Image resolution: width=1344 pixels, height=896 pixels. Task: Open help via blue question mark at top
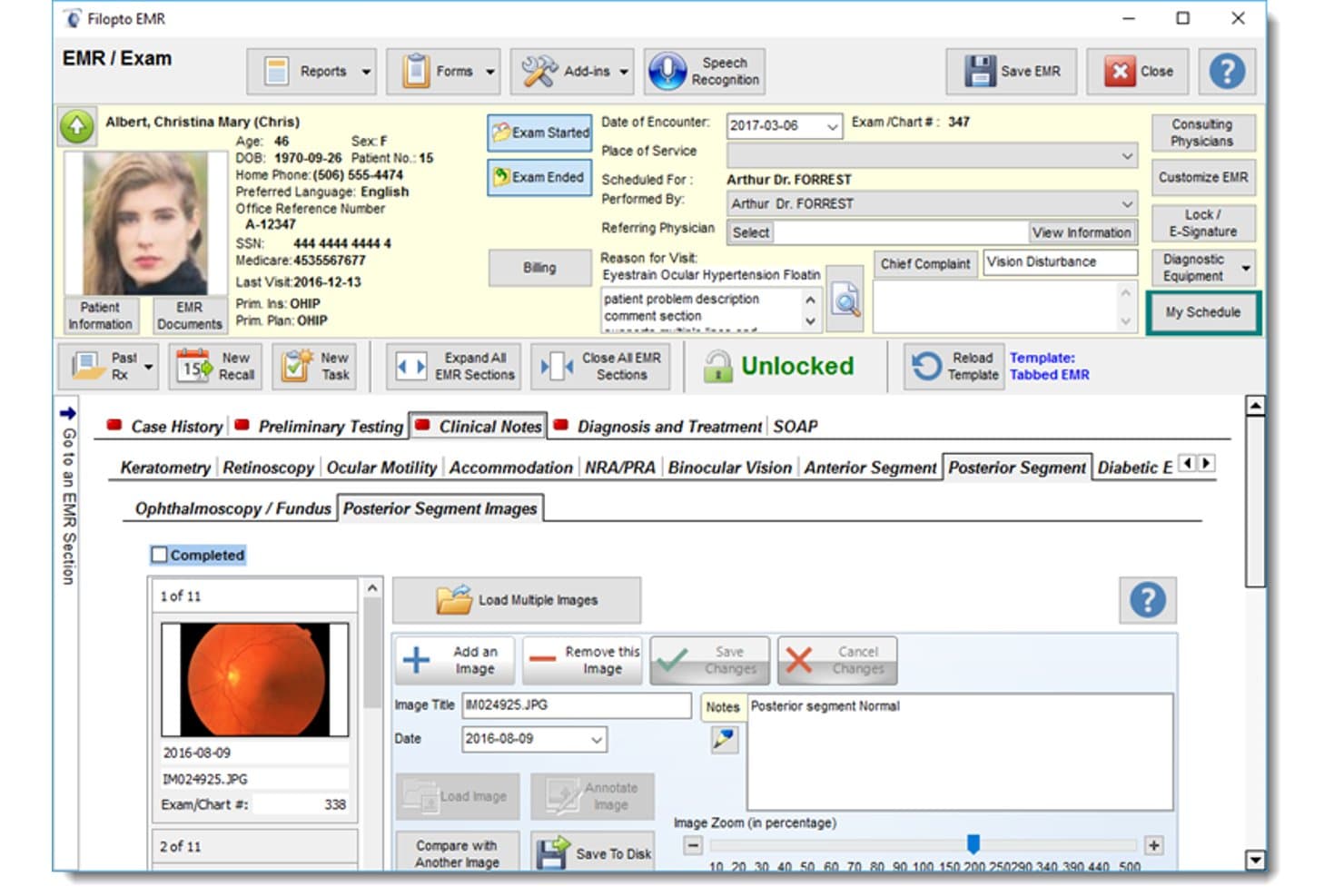point(1227,71)
